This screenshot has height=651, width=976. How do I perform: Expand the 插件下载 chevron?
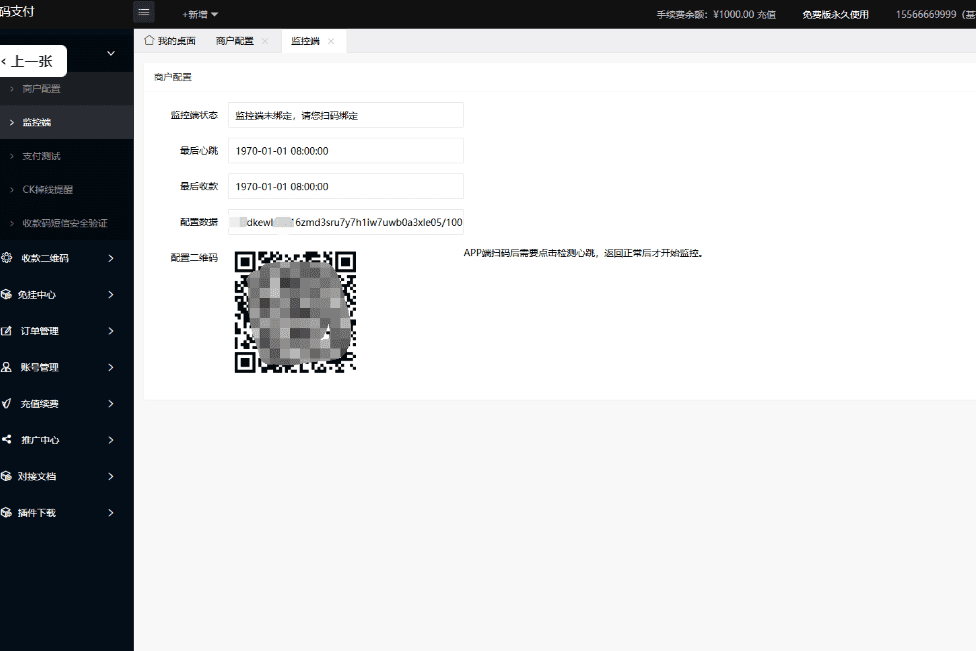coord(111,513)
